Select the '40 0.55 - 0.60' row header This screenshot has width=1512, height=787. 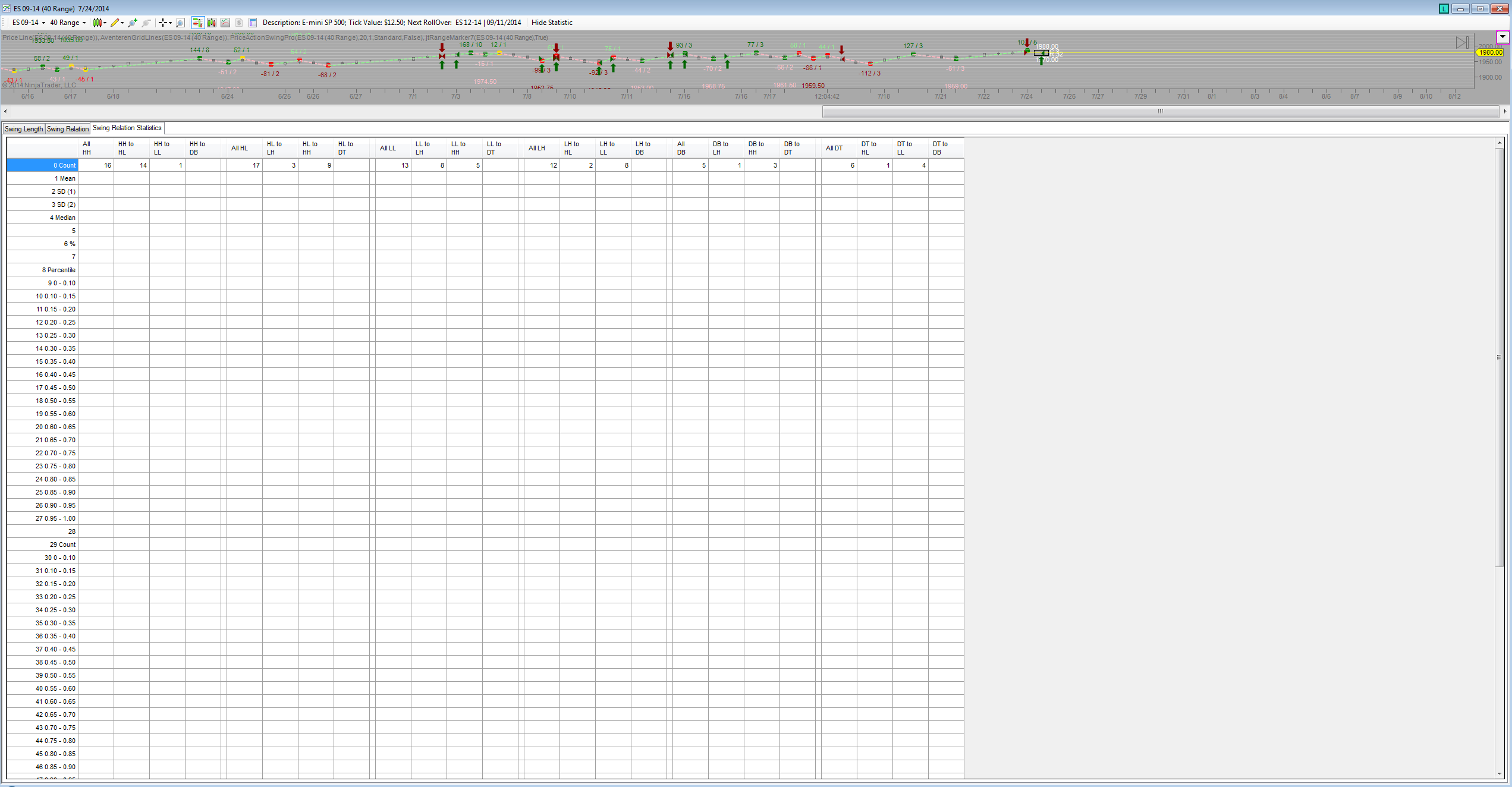42,688
